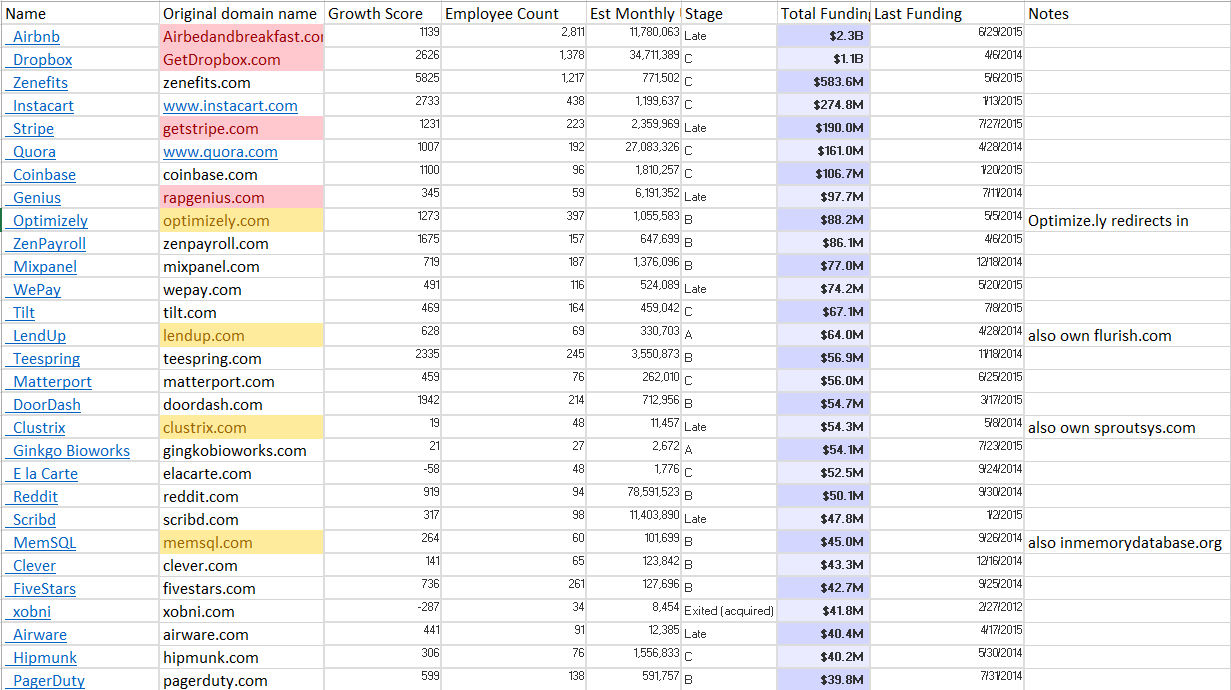The width and height of the screenshot is (1231, 690).
Task: Open the FiveStars company link
Action: 44,589
